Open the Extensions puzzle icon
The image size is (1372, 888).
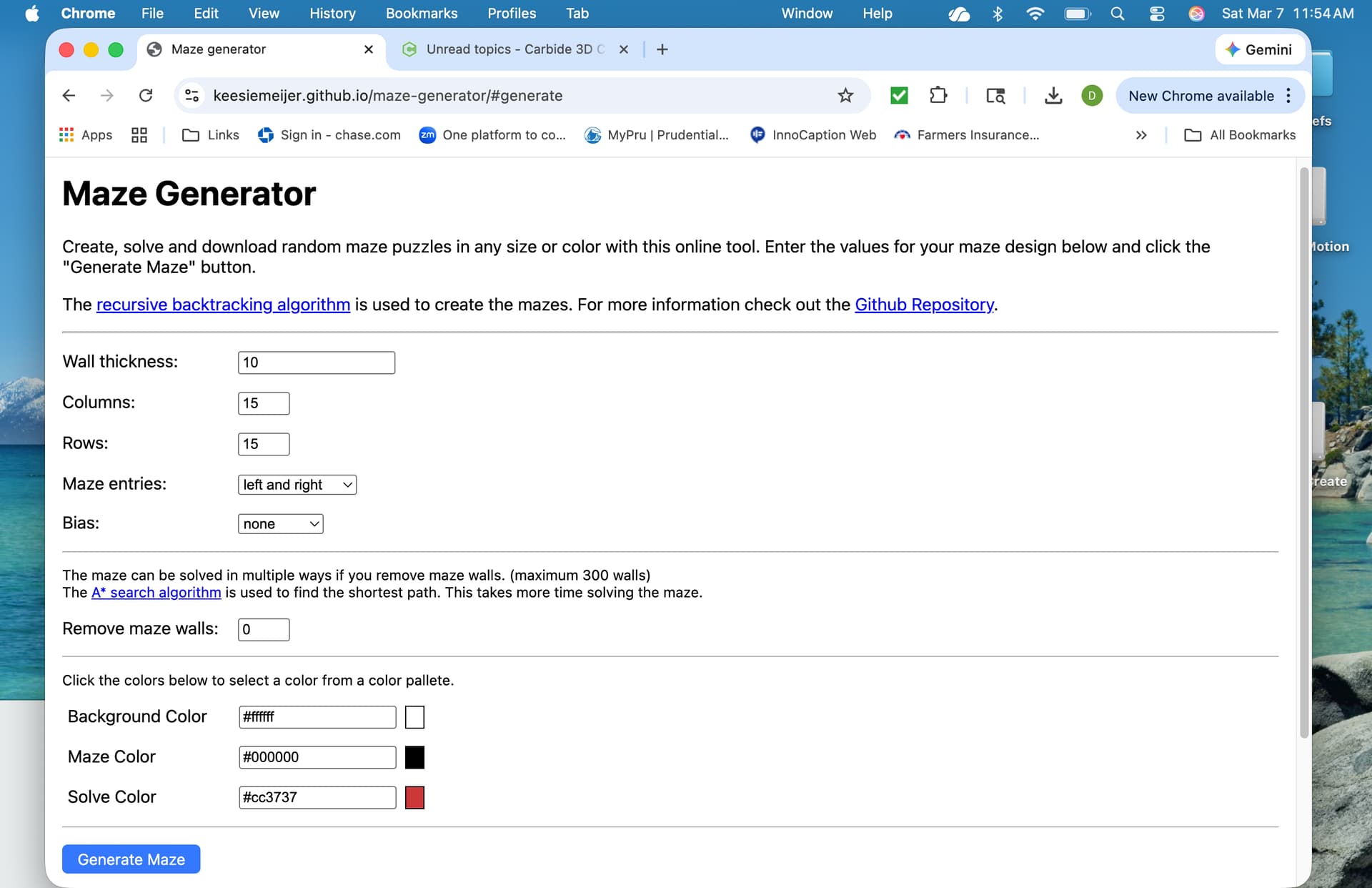click(938, 96)
